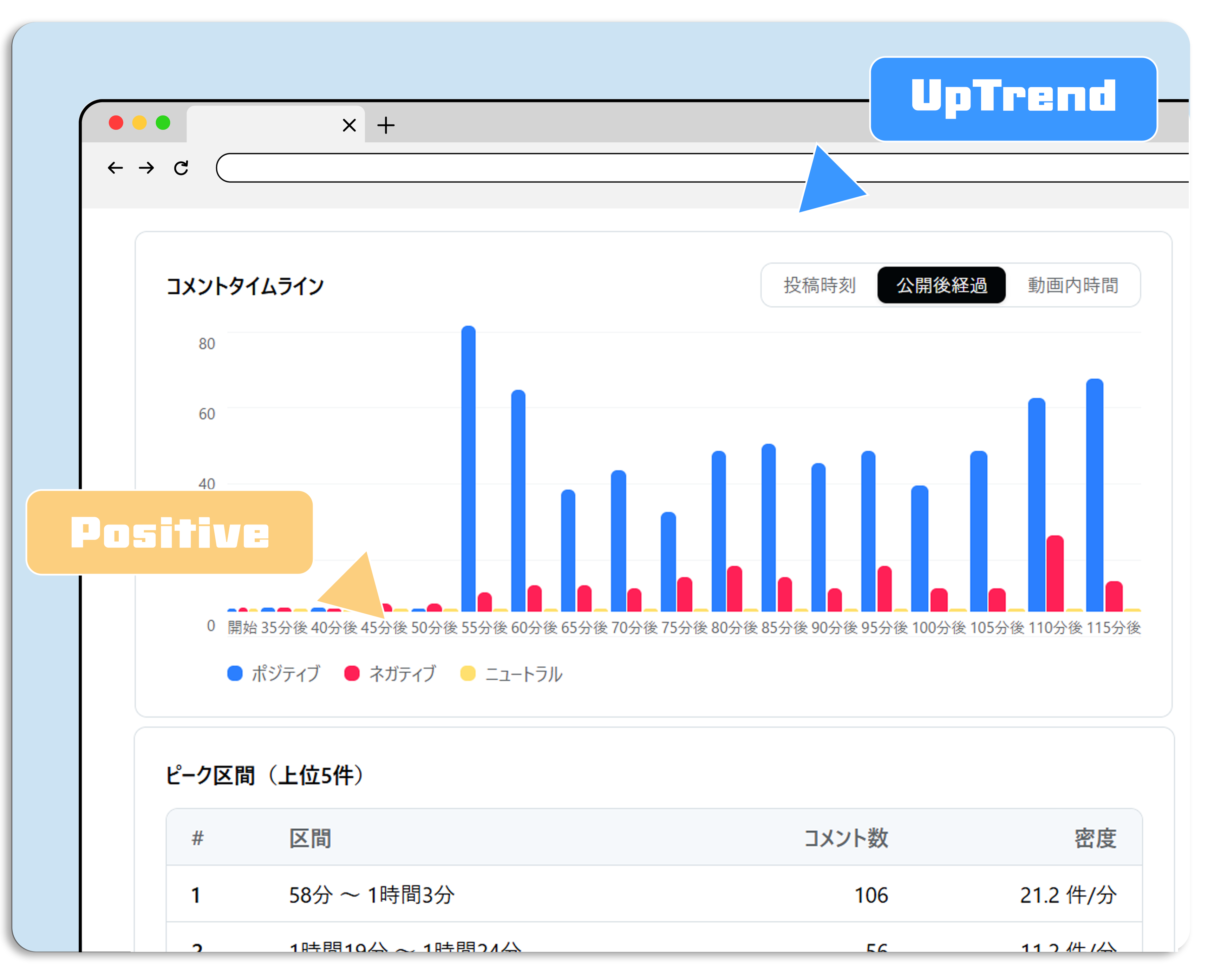Click rank number 1 in the first row

point(195,895)
